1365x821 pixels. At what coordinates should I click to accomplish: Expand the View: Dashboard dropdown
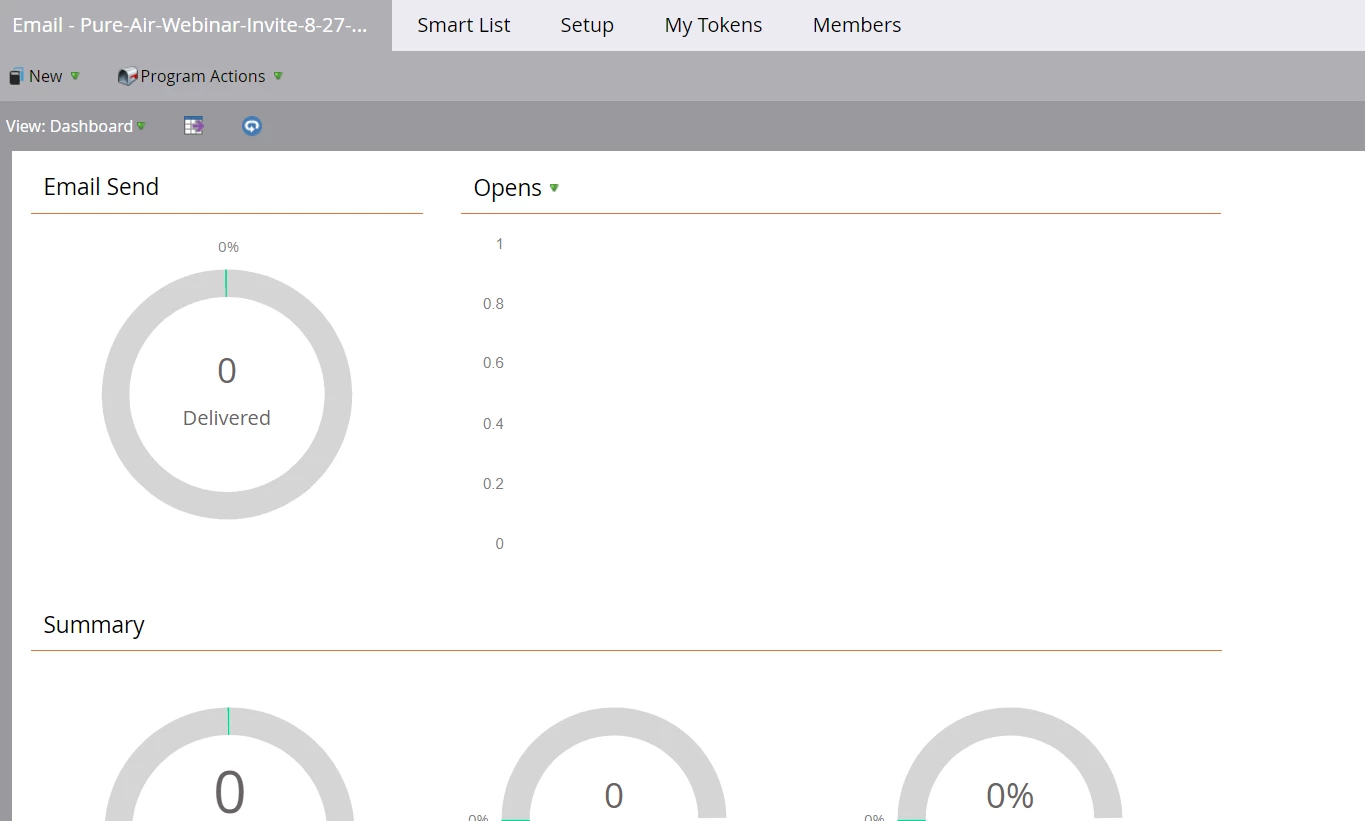(x=76, y=126)
